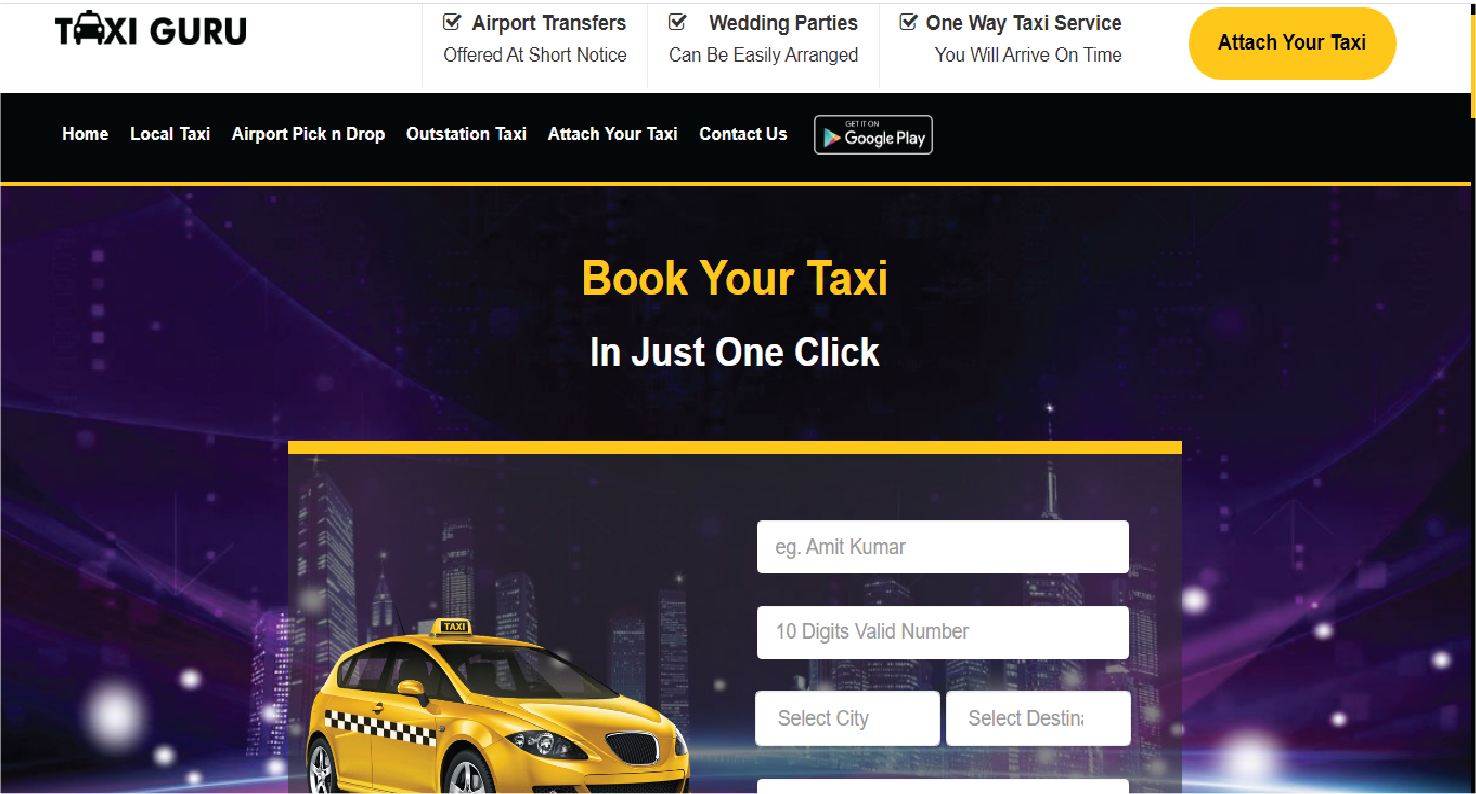
Task: Click the Wedding Parties checkmark icon
Action: click(677, 22)
